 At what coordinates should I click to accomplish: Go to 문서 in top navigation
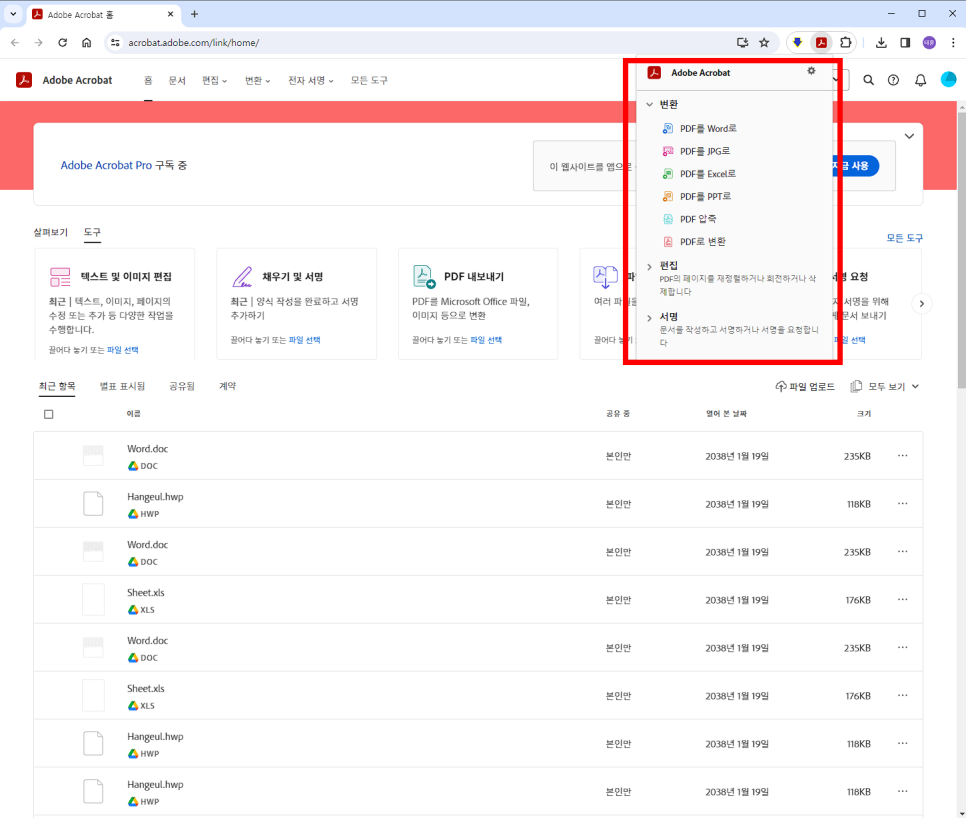click(x=177, y=80)
